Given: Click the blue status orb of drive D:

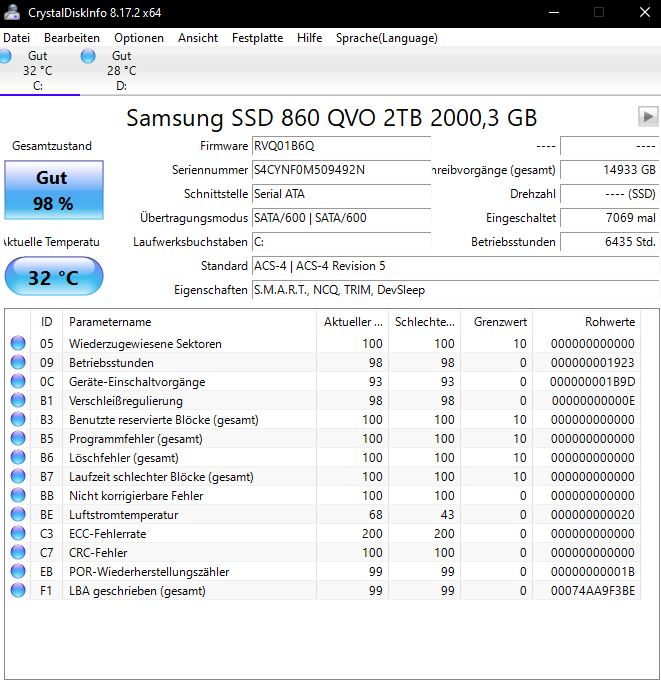Looking at the screenshot, I should click(x=88, y=56).
